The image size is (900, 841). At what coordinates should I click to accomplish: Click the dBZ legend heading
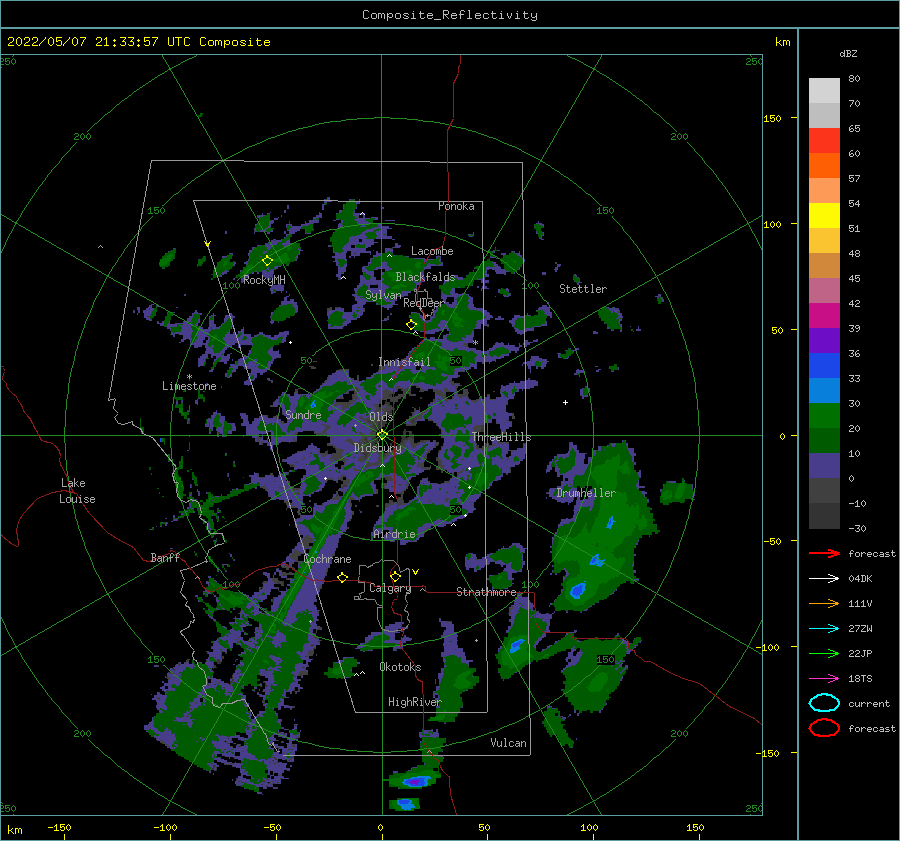[848, 53]
